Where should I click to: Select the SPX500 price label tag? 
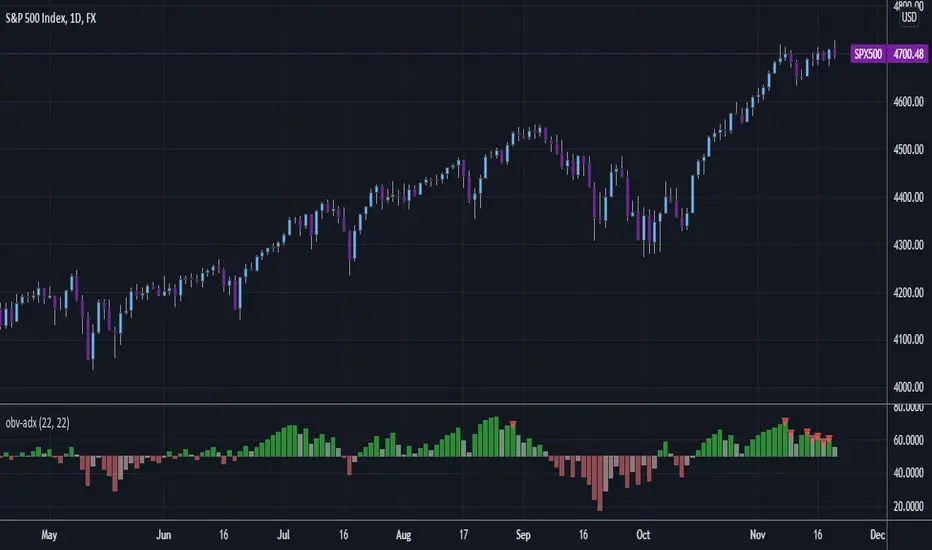click(868, 54)
